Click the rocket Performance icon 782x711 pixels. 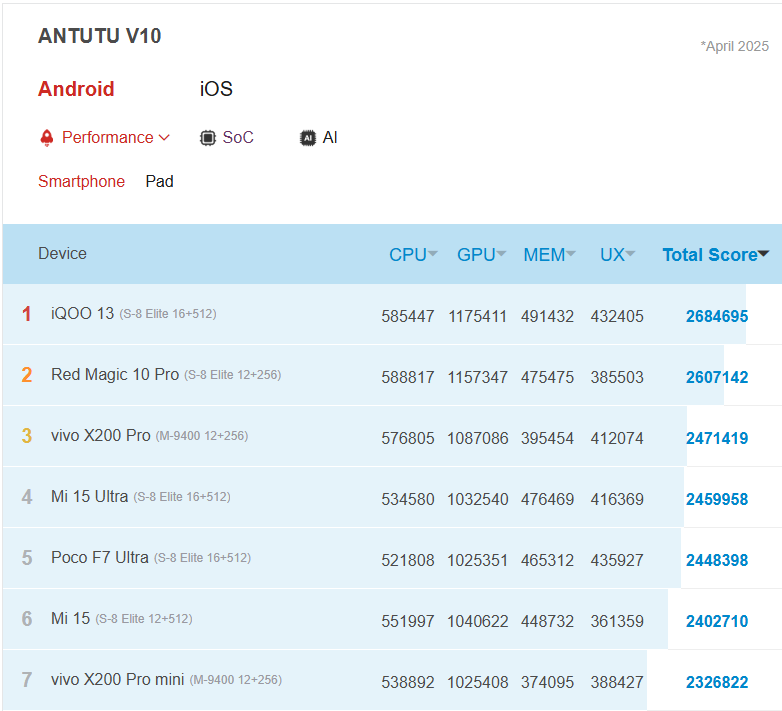[x=46, y=138]
